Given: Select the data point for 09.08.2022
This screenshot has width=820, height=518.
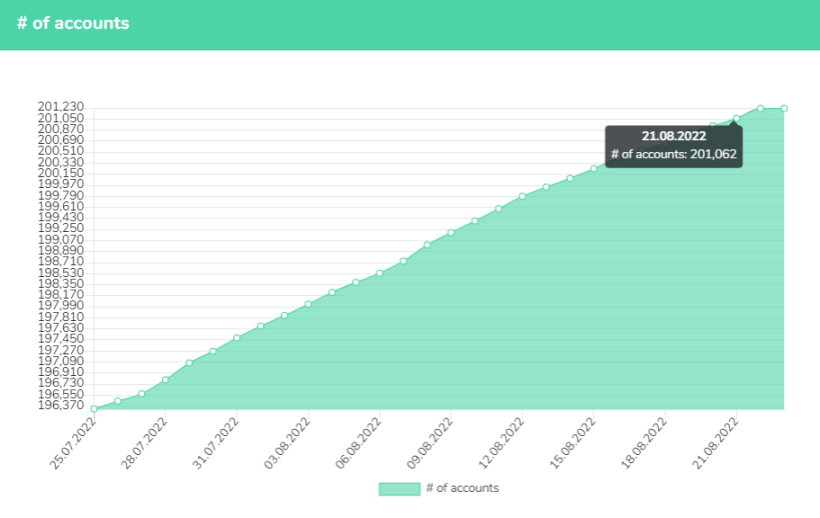Looking at the screenshot, I should tap(451, 233).
